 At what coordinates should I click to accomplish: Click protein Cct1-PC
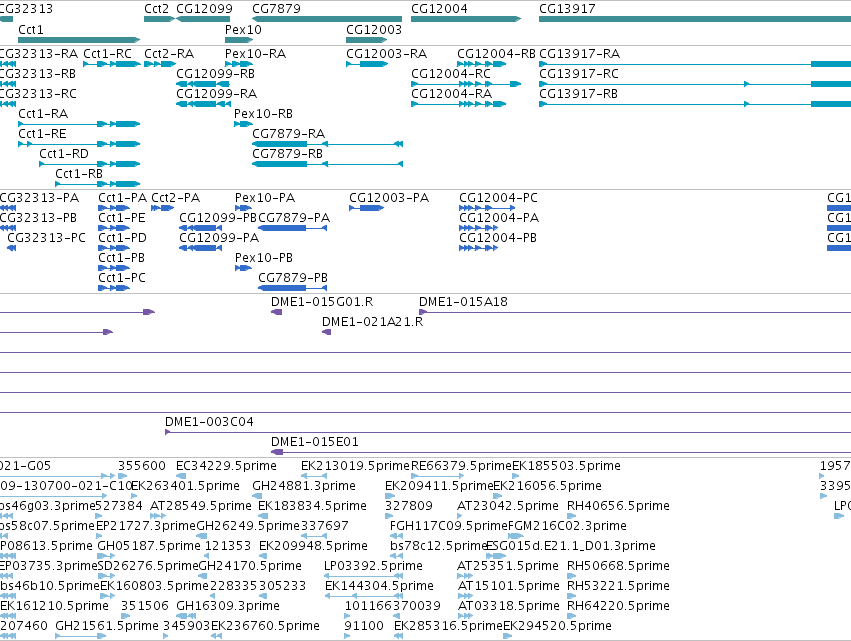[x=114, y=288]
